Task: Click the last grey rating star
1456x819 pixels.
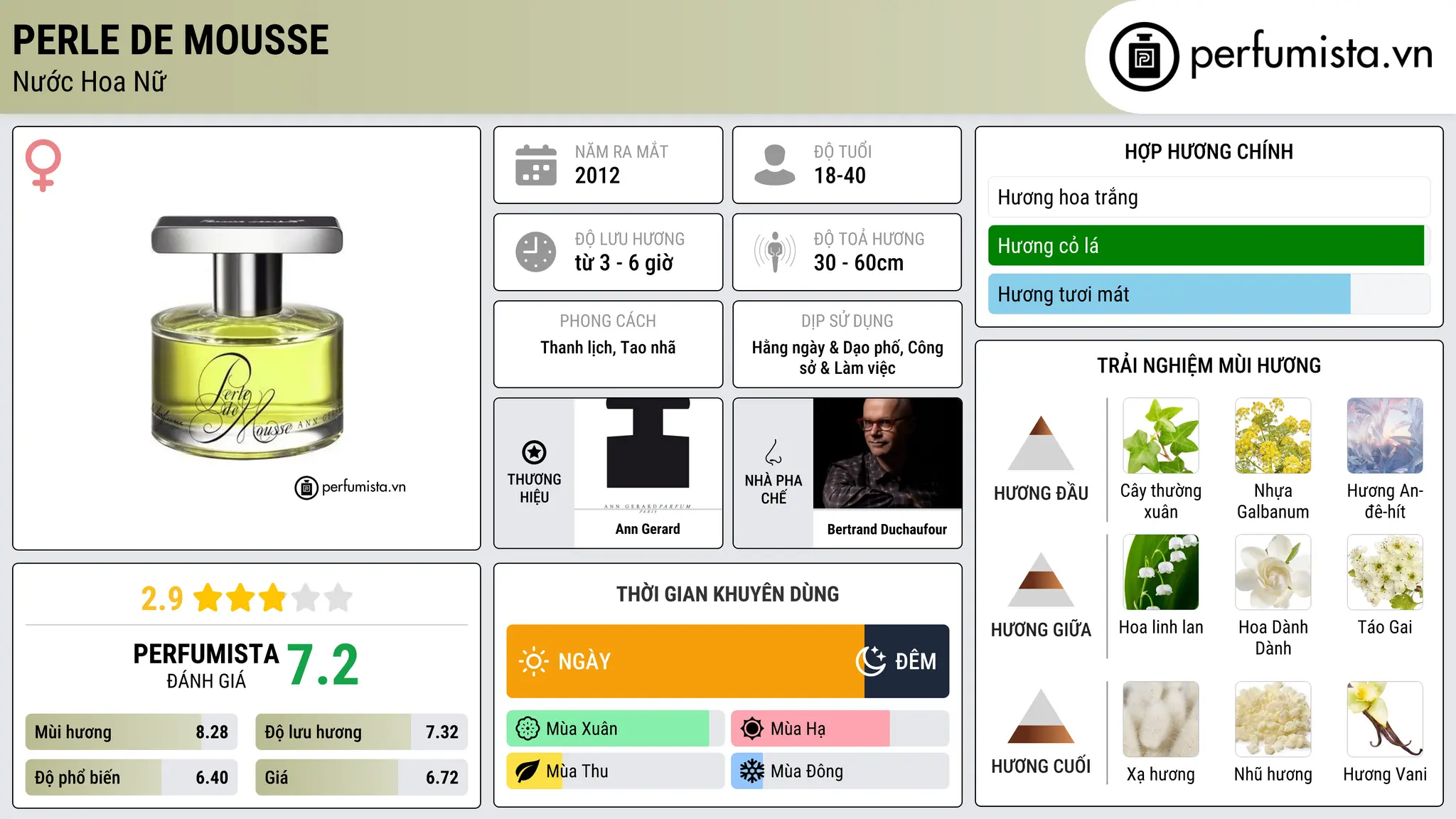Action: [338, 598]
